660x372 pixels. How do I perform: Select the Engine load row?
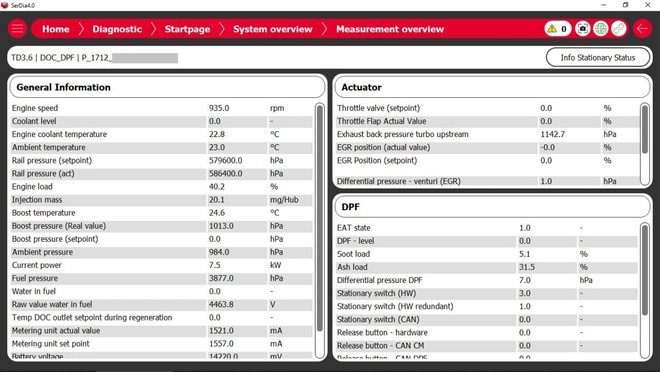point(162,186)
